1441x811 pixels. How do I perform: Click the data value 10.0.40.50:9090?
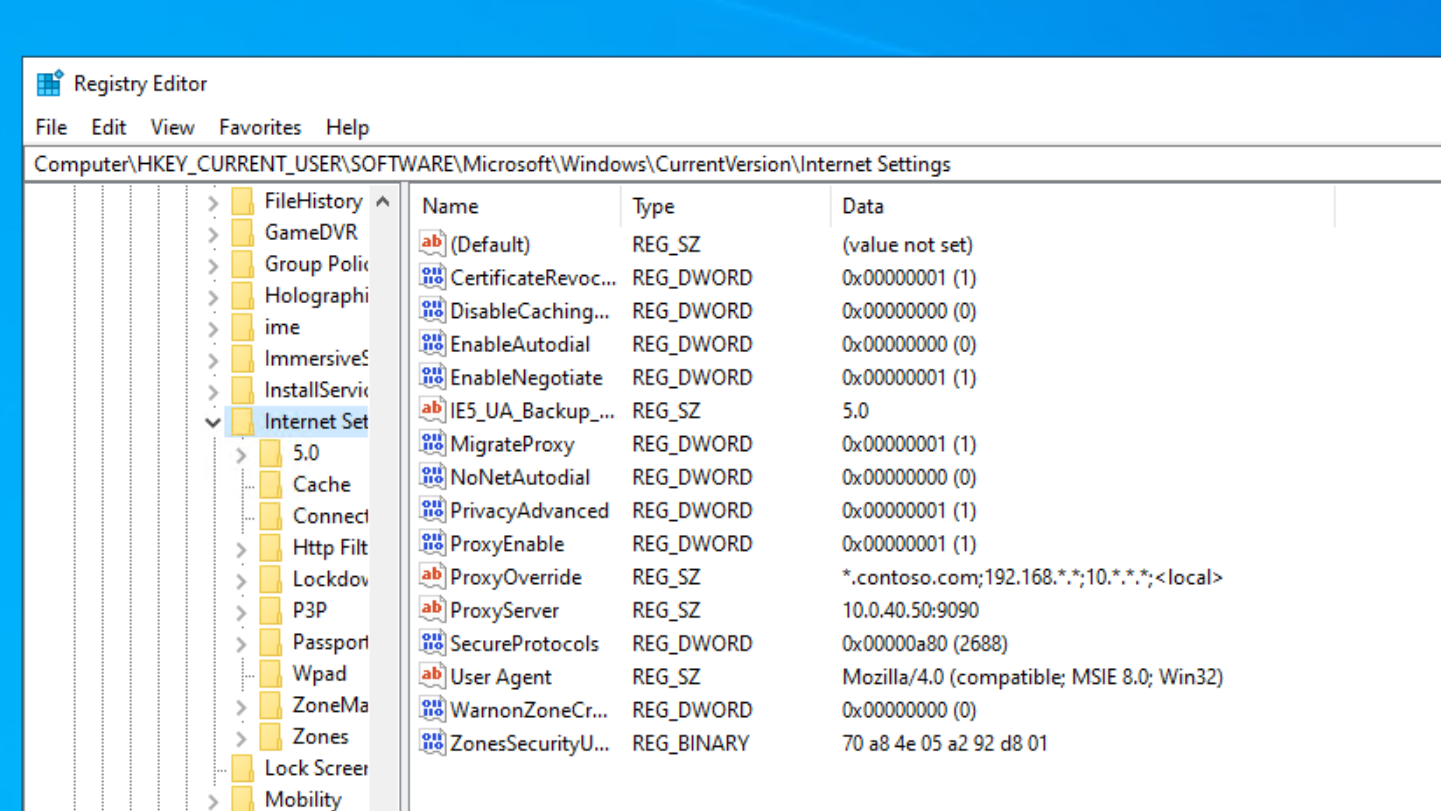coord(910,610)
